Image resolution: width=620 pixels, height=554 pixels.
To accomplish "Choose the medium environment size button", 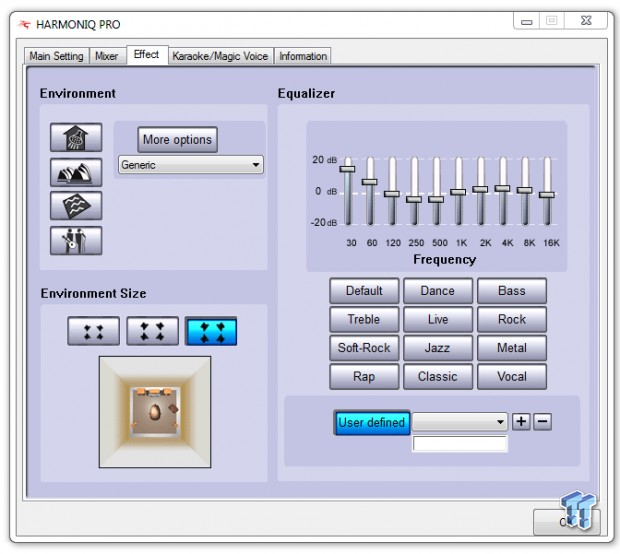I will 152,331.
